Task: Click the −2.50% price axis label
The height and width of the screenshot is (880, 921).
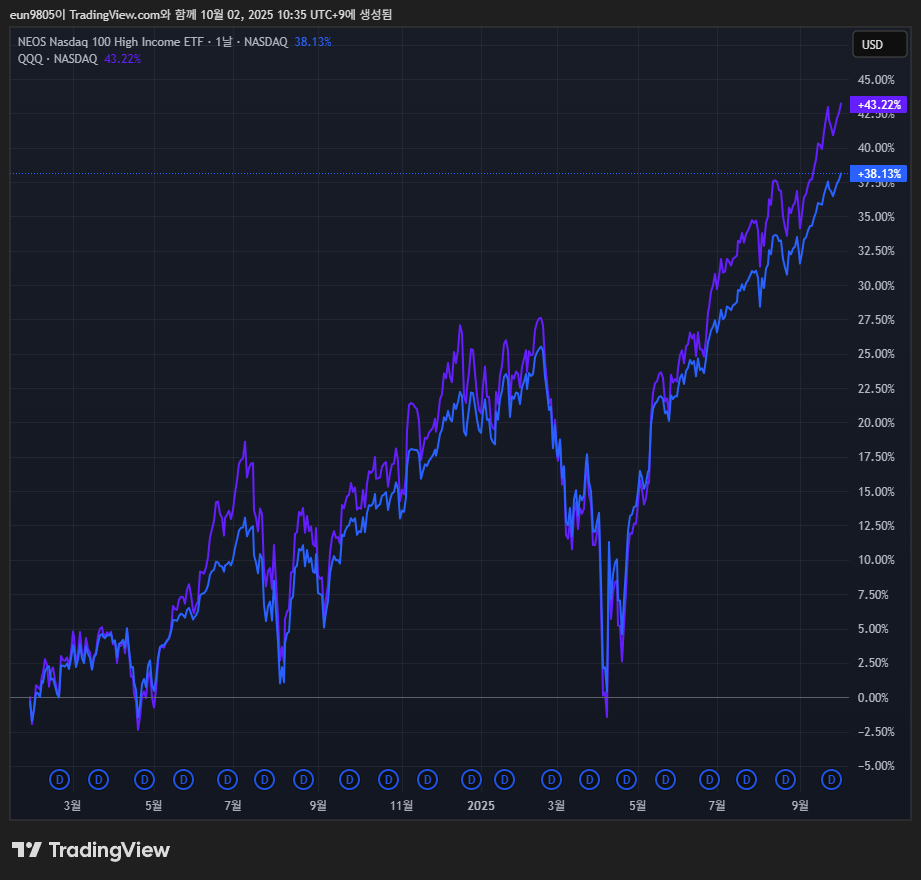Action: click(x=876, y=732)
